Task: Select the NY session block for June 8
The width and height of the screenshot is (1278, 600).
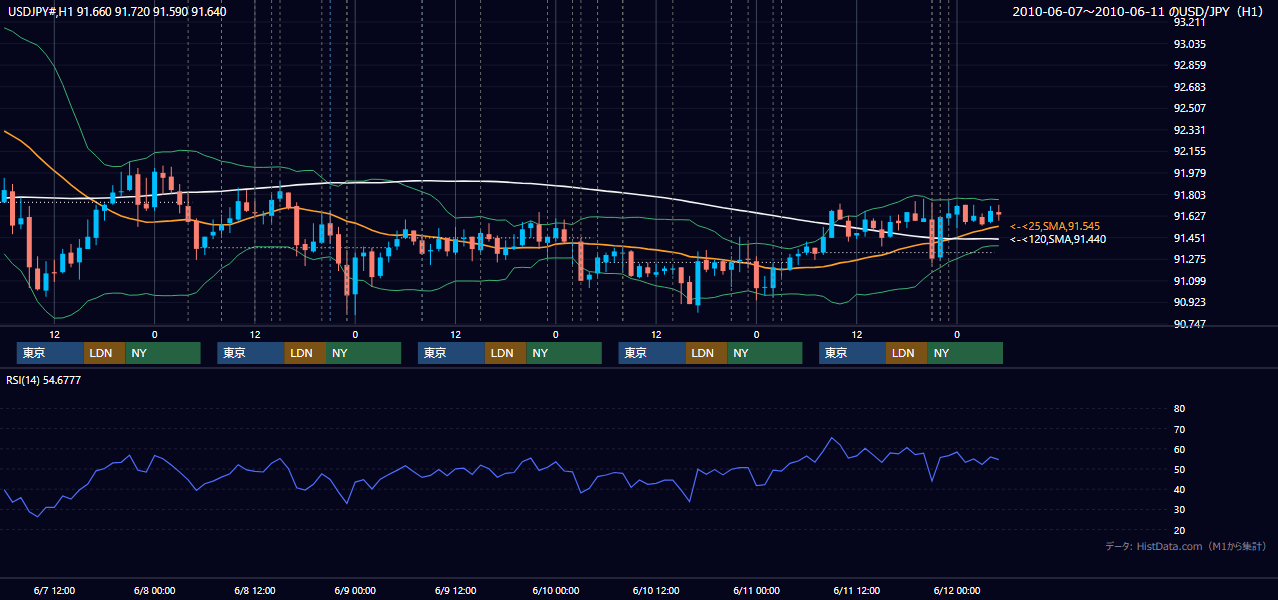Action: (x=363, y=353)
